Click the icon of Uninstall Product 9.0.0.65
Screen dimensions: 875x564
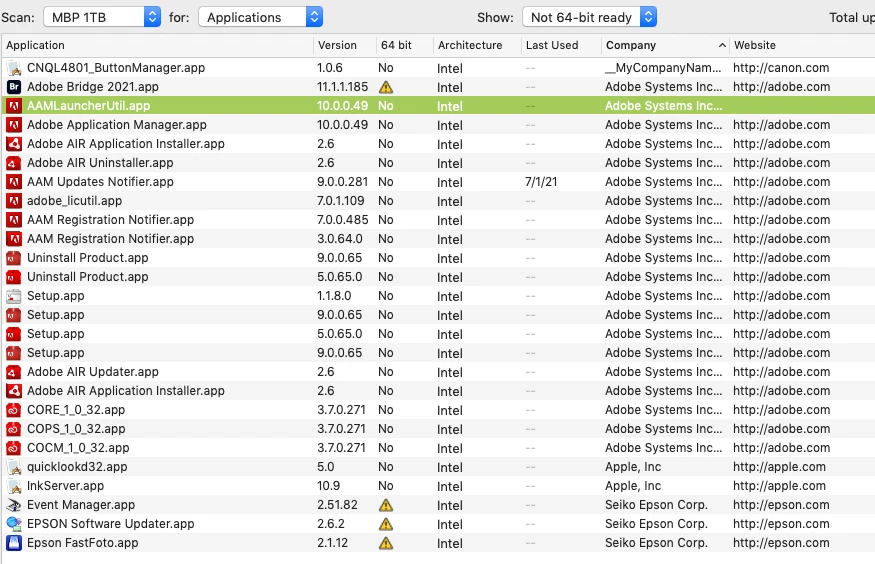(14, 258)
